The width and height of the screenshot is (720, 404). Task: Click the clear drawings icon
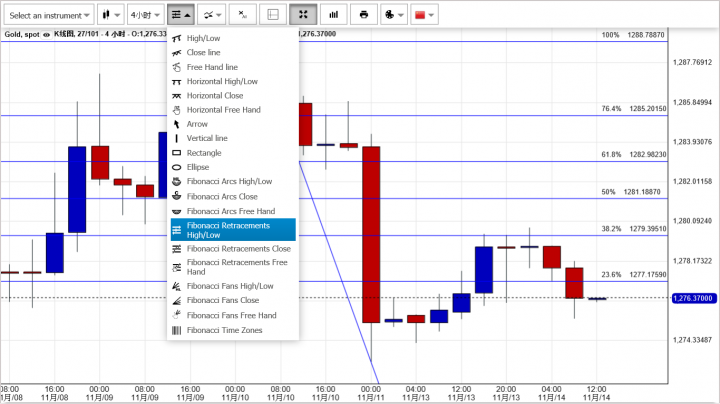(x=242, y=15)
